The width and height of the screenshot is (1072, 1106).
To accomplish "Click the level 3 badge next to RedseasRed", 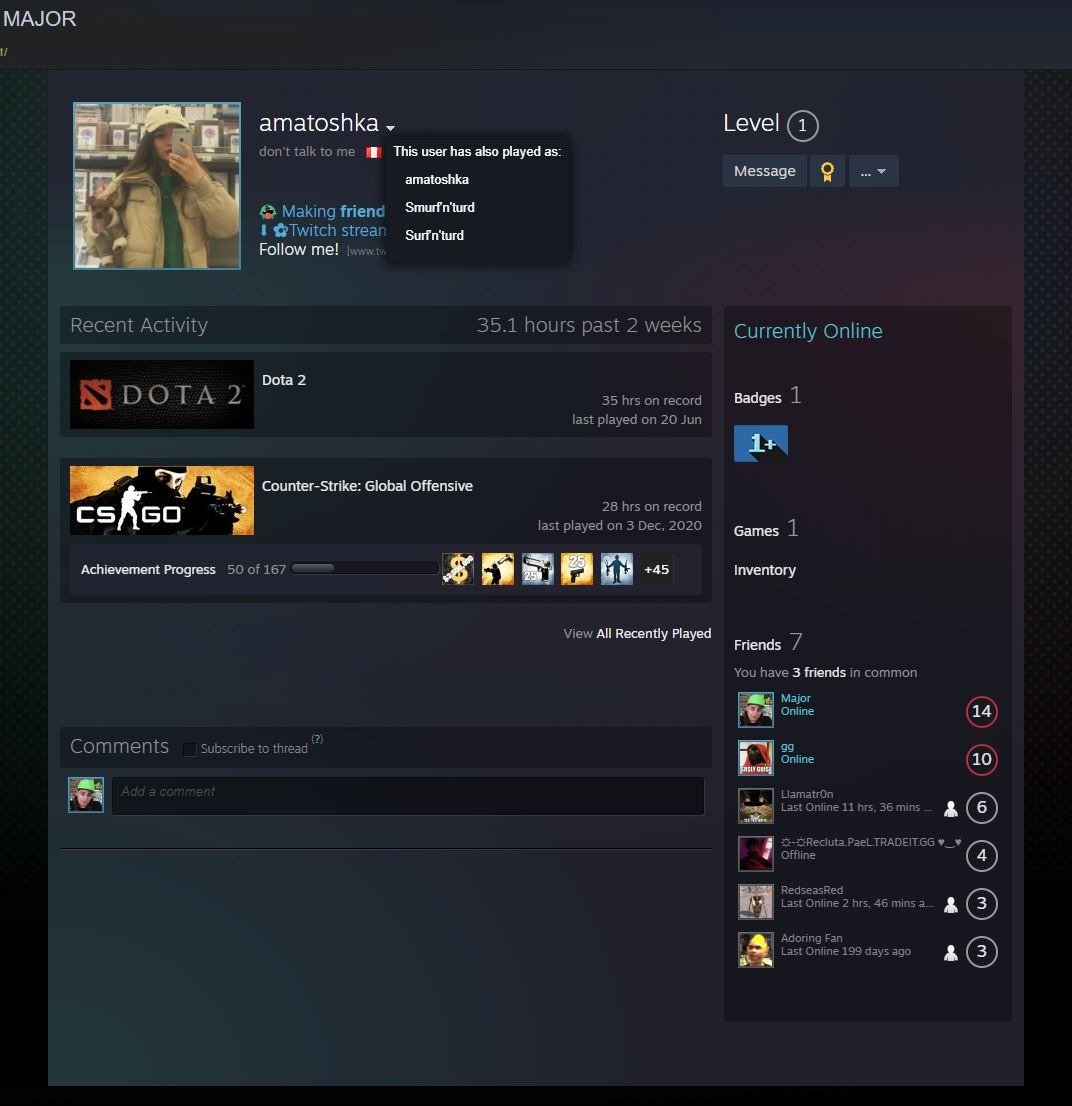I will pyautogui.click(x=982, y=904).
